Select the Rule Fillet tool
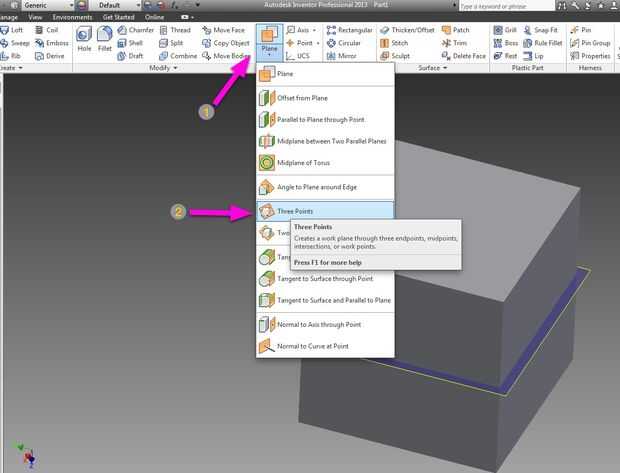The height and width of the screenshot is (473, 620). [x=543, y=43]
